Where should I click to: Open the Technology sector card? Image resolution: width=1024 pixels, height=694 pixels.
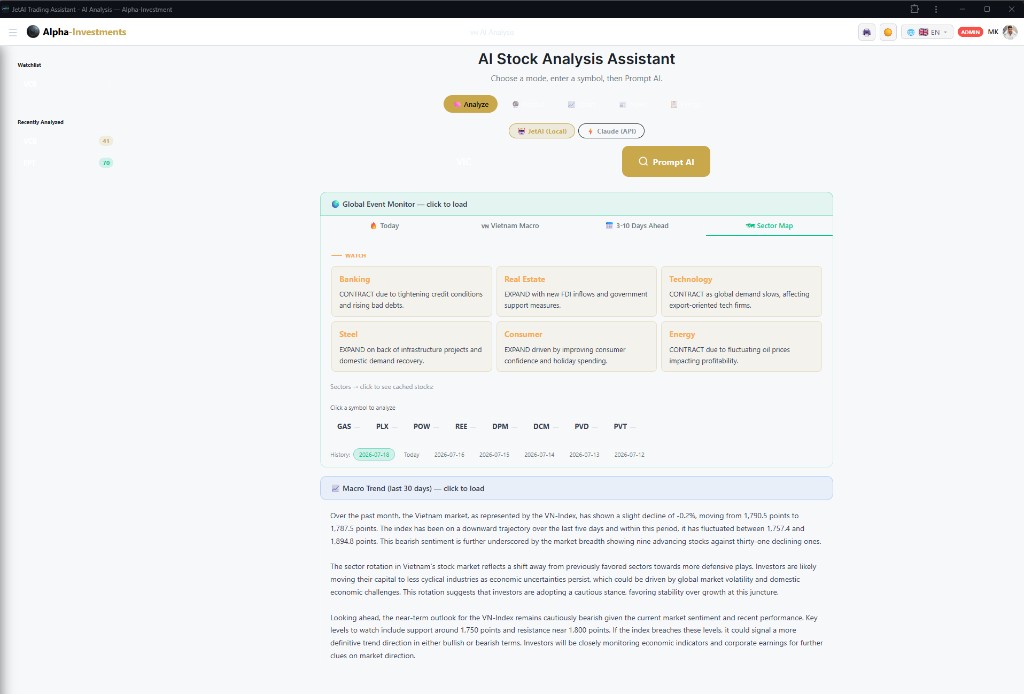pyautogui.click(x=741, y=291)
